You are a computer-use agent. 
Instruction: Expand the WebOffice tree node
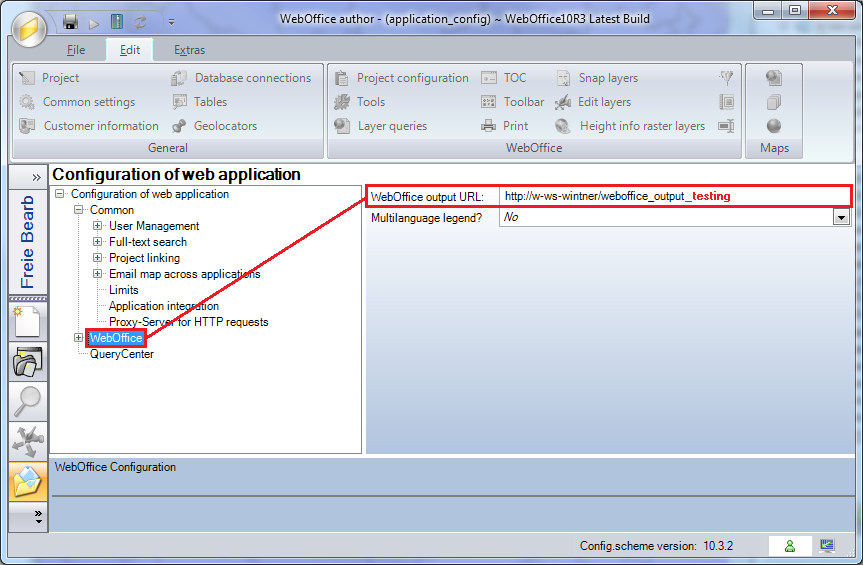click(79, 338)
